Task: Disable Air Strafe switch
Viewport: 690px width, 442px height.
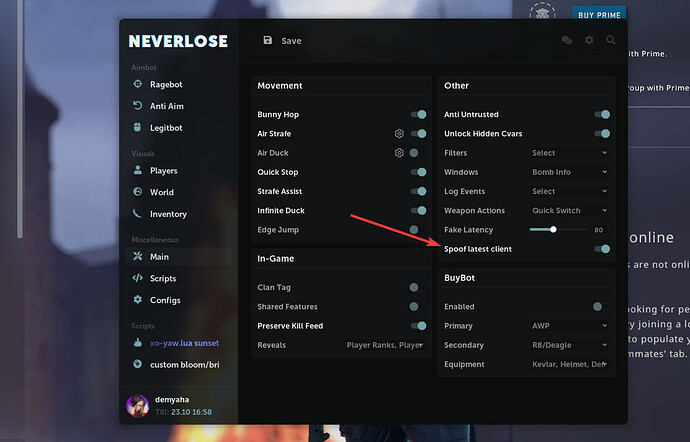Action: 418,133
